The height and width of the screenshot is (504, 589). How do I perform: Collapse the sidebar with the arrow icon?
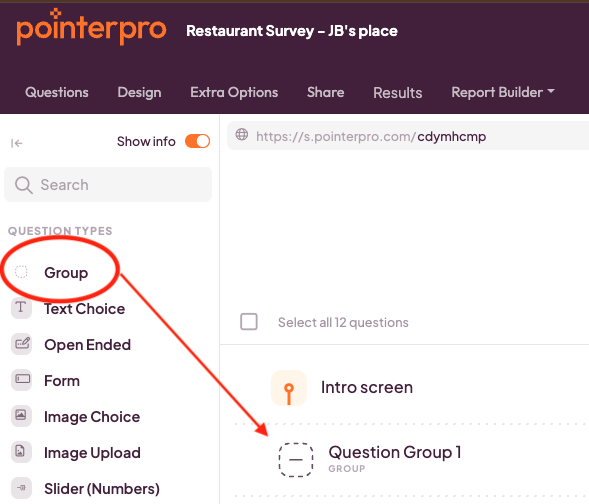click(x=17, y=143)
